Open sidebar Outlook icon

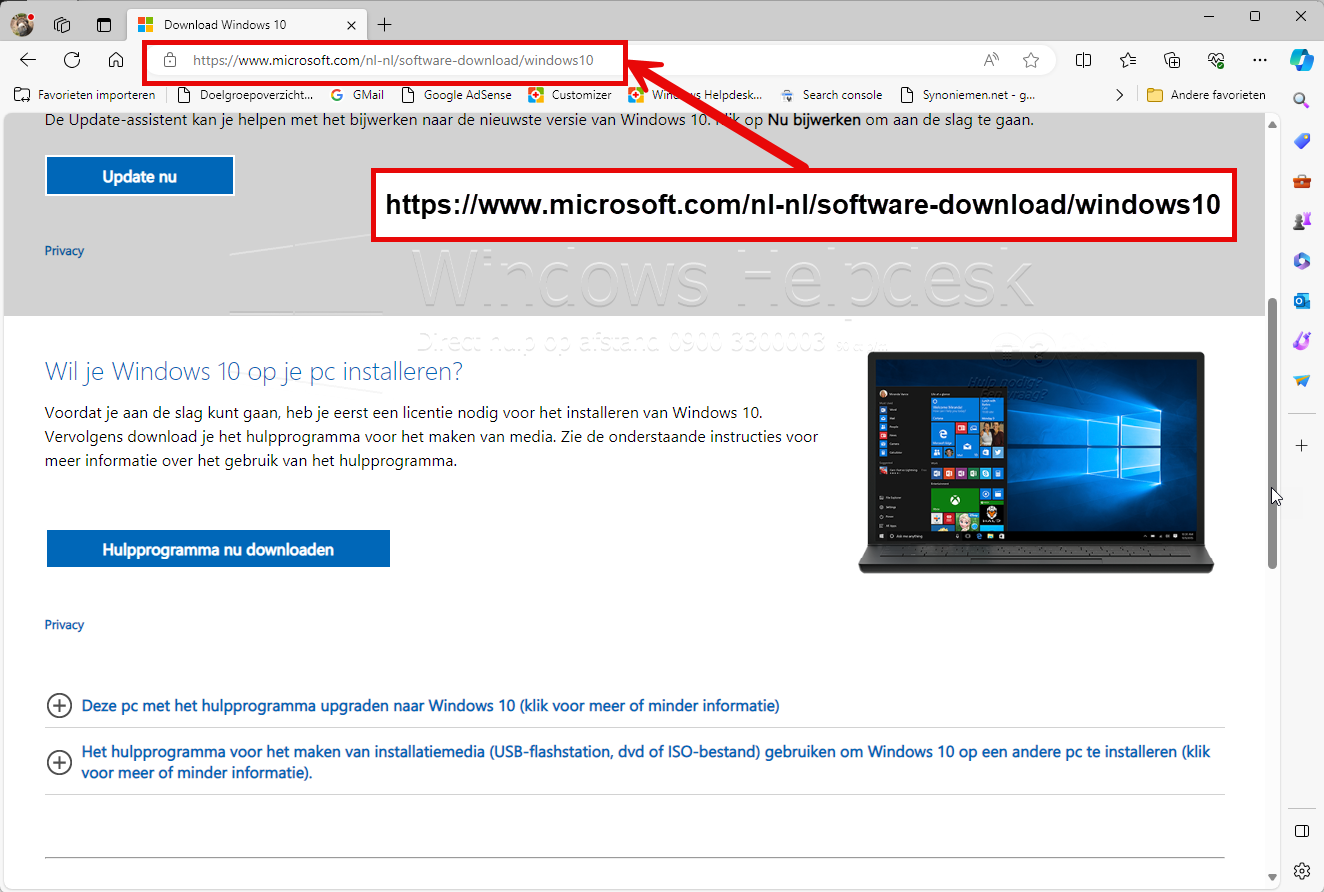[1301, 301]
